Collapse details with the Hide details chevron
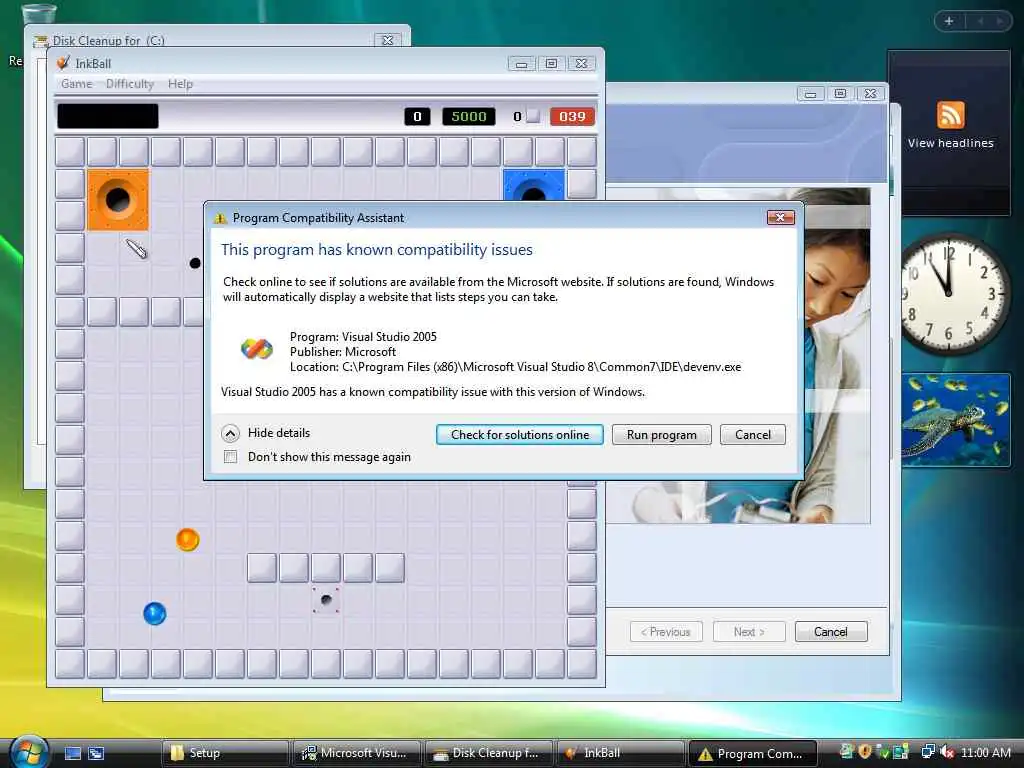 click(x=231, y=433)
